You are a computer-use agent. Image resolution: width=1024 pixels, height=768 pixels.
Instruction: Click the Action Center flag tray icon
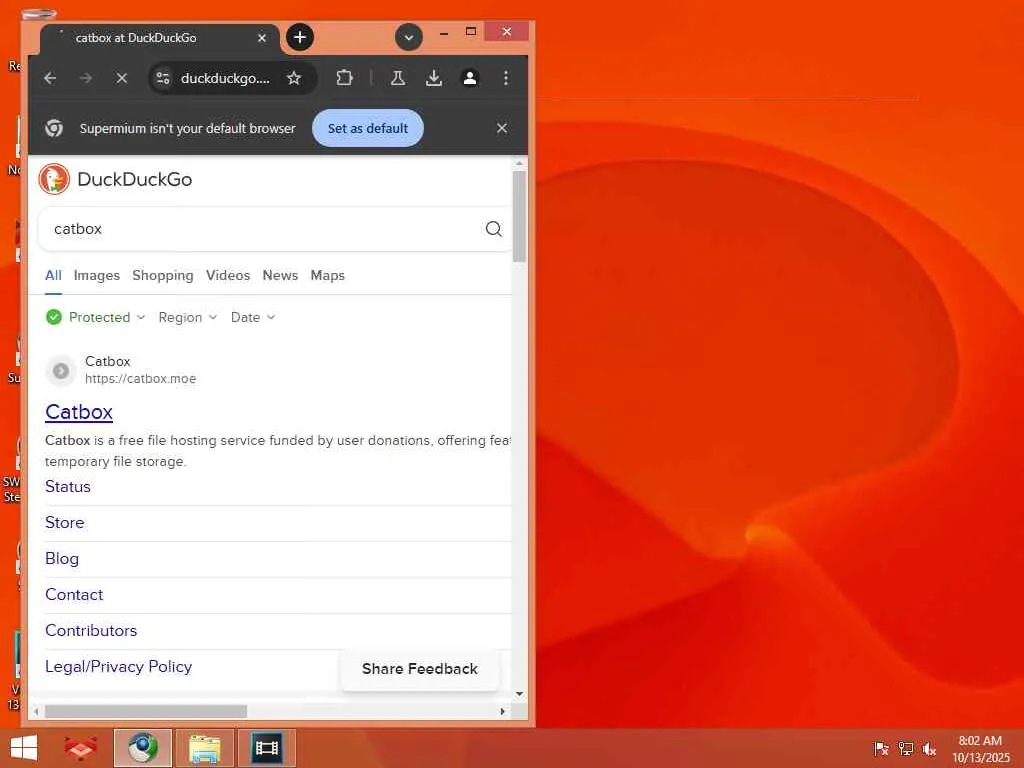[881, 748]
